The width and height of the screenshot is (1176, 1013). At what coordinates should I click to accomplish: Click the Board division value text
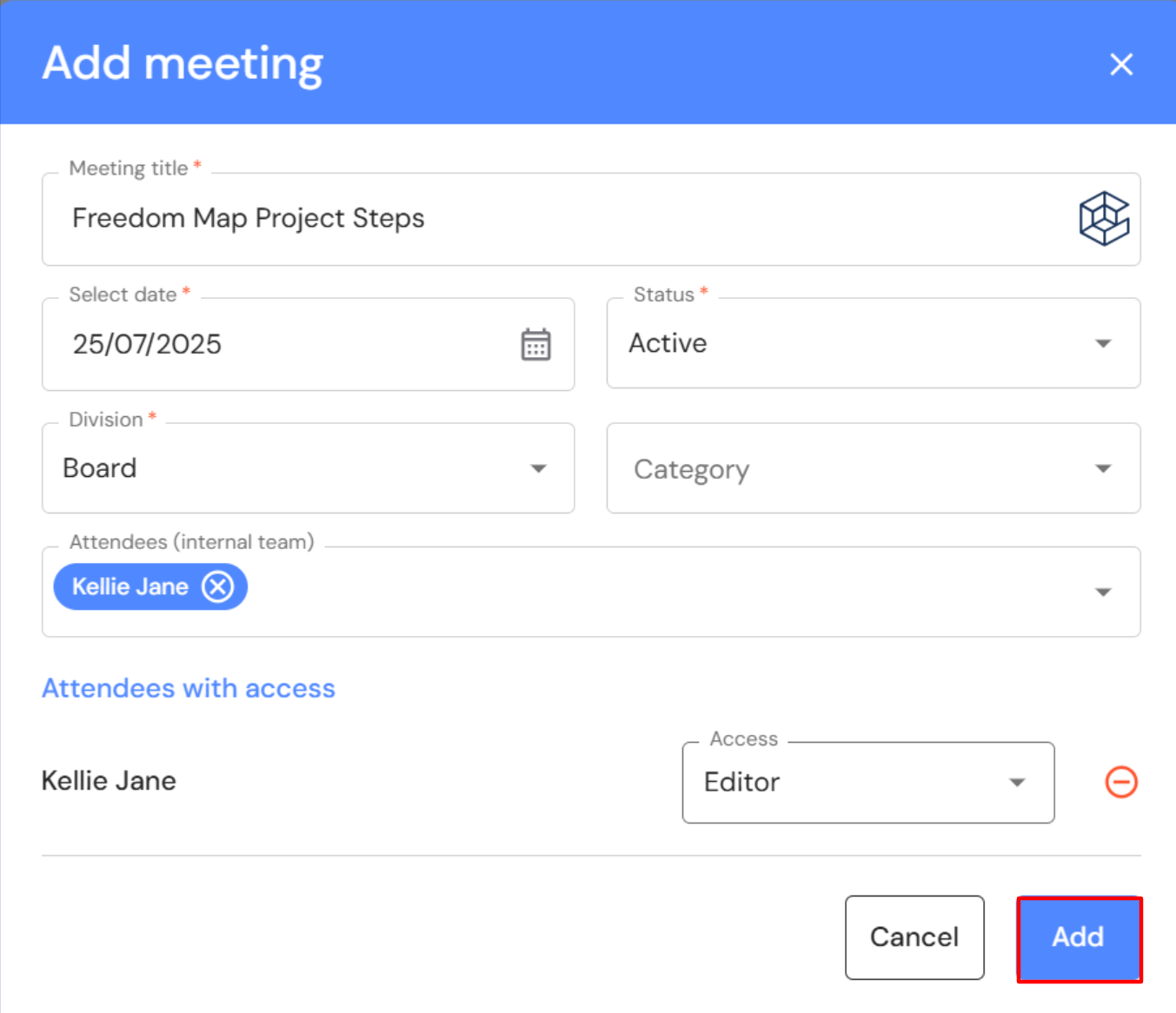pos(100,468)
